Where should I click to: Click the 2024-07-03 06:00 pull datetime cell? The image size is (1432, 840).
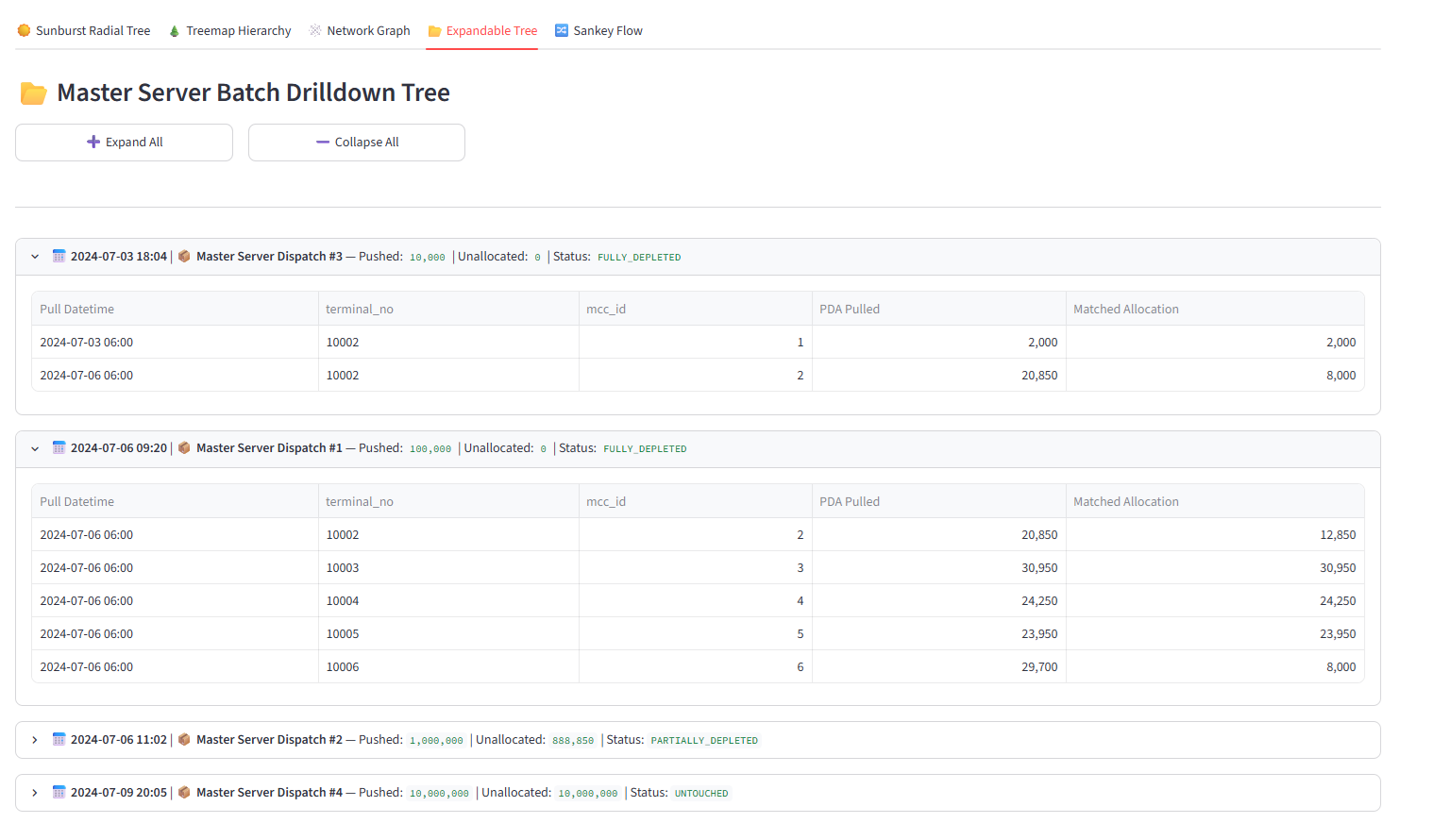(176, 343)
